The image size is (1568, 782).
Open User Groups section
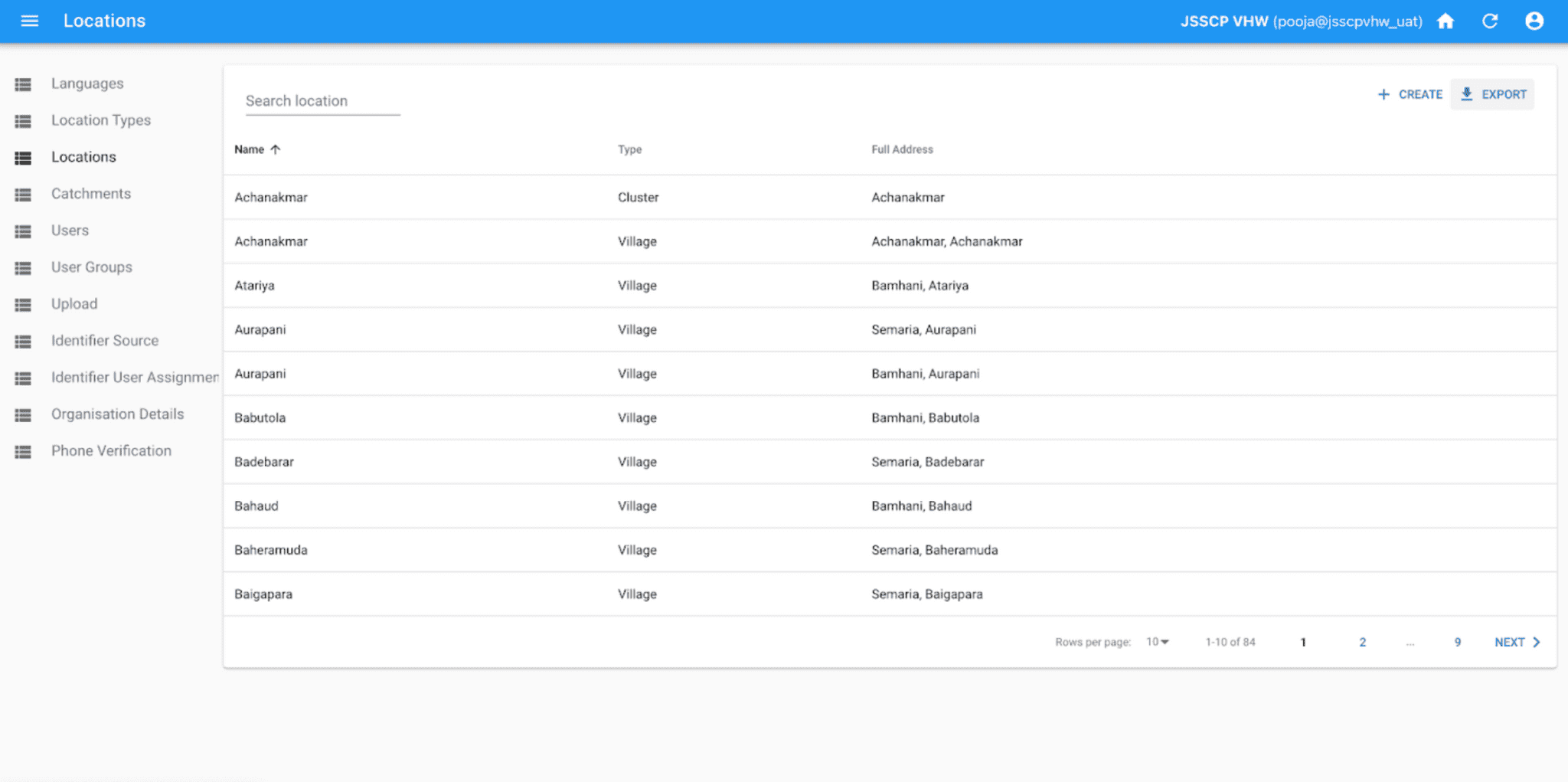pyautogui.click(x=92, y=267)
